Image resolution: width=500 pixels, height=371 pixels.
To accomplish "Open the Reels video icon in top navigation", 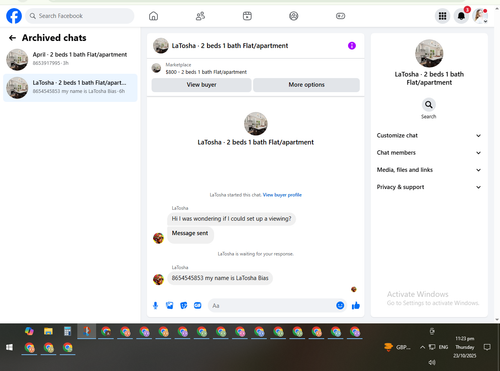I will (x=247, y=16).
